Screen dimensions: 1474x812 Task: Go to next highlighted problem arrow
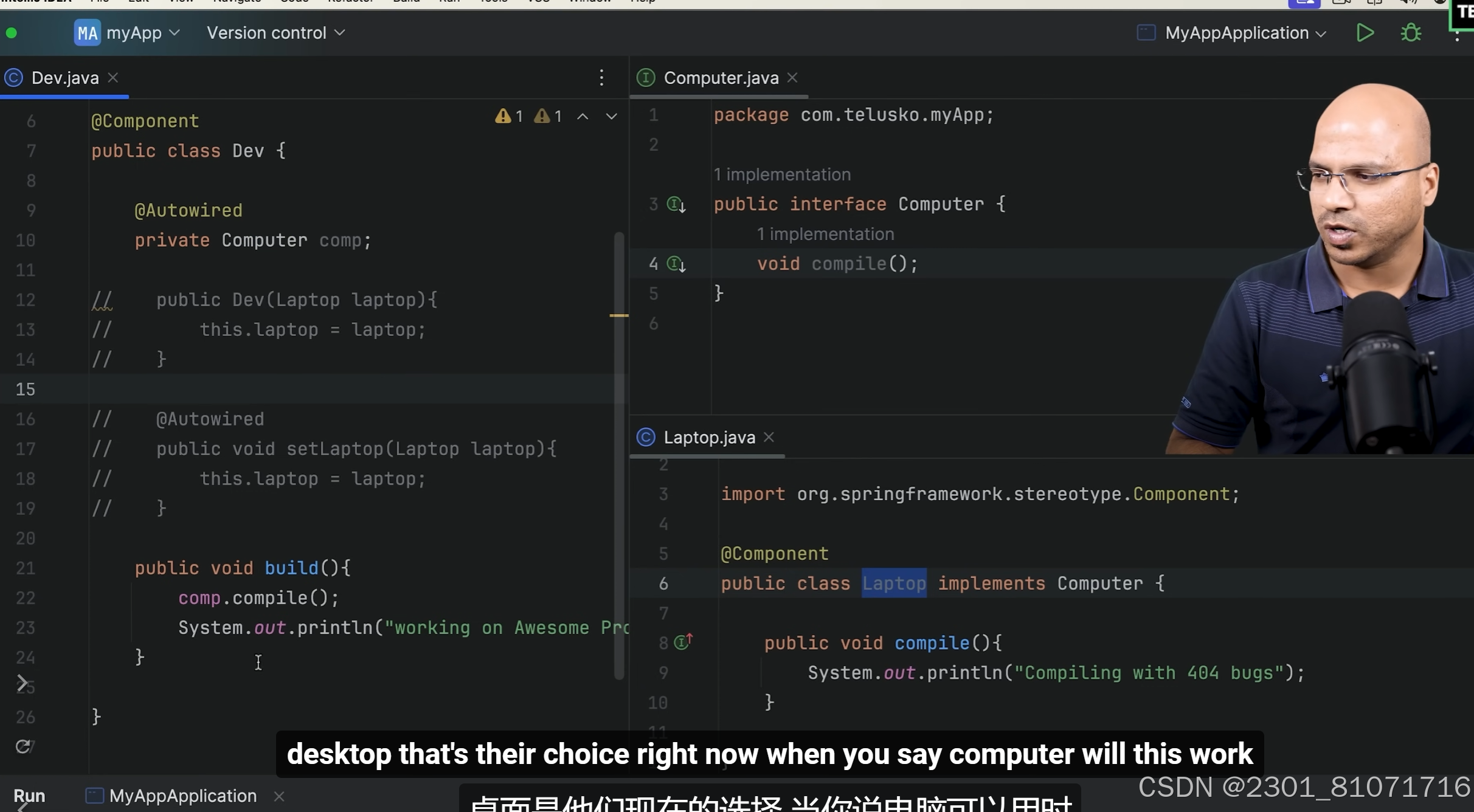(x=611, y=116)
